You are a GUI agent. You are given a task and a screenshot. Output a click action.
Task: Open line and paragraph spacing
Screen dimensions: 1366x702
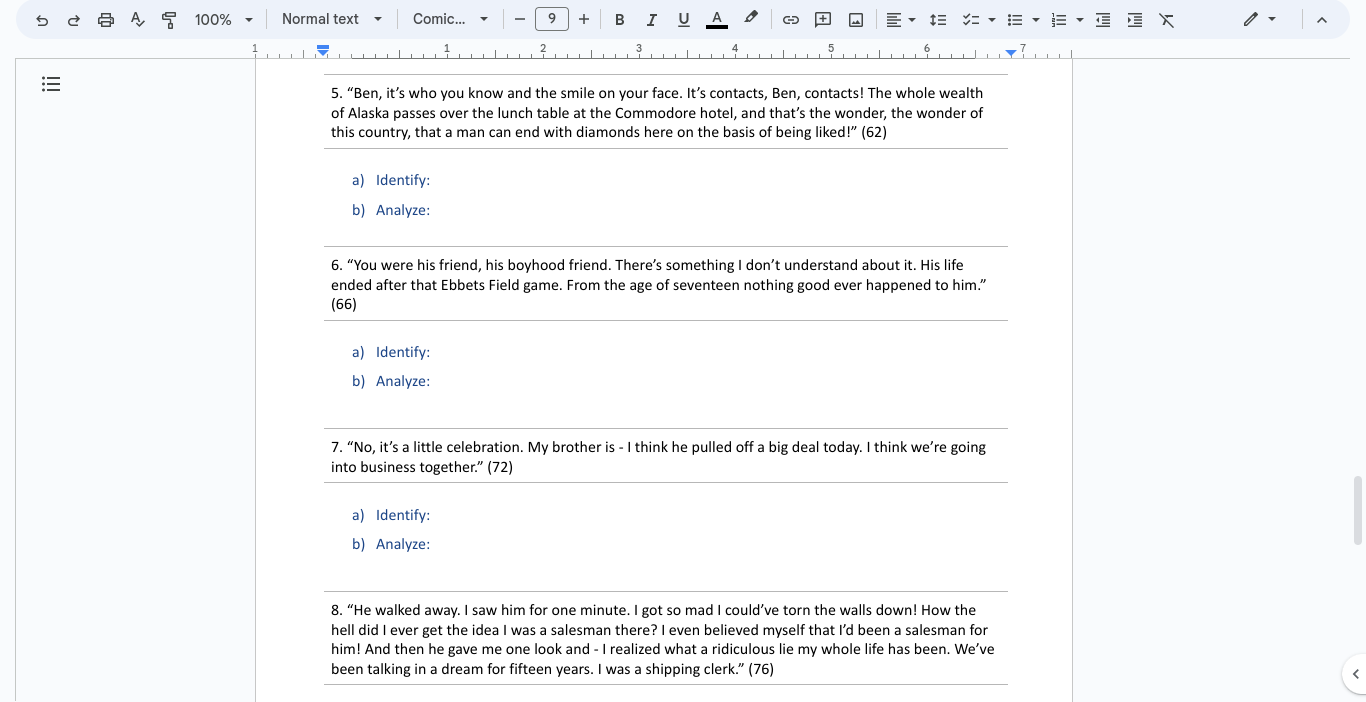(937, 20)
